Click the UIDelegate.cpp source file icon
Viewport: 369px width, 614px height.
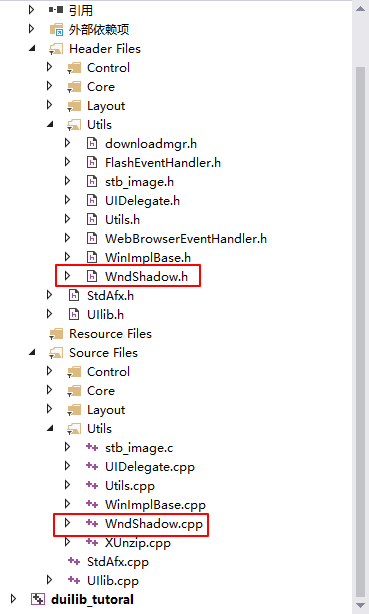click(92, 466)
